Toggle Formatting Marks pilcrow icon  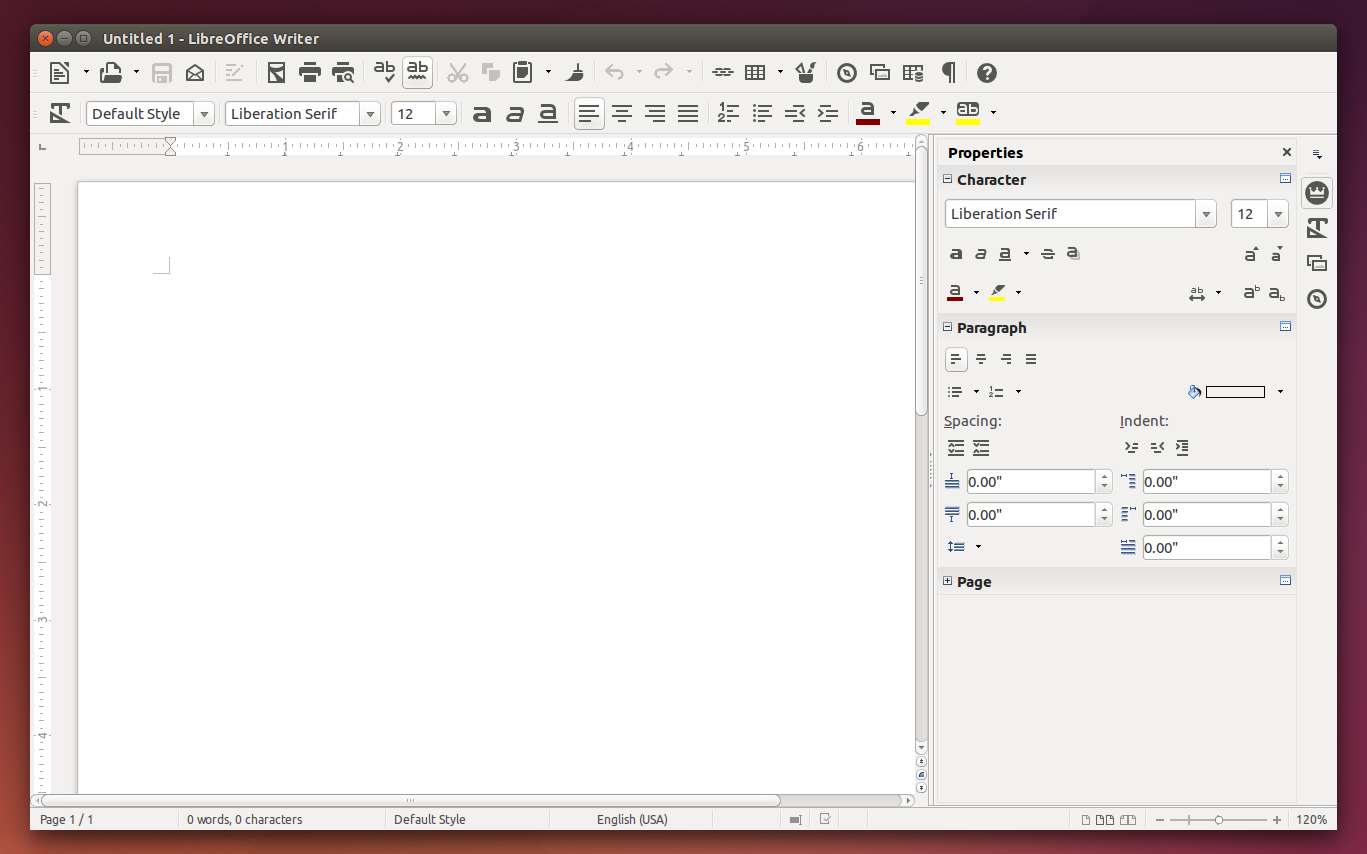[x=949, y=72]
